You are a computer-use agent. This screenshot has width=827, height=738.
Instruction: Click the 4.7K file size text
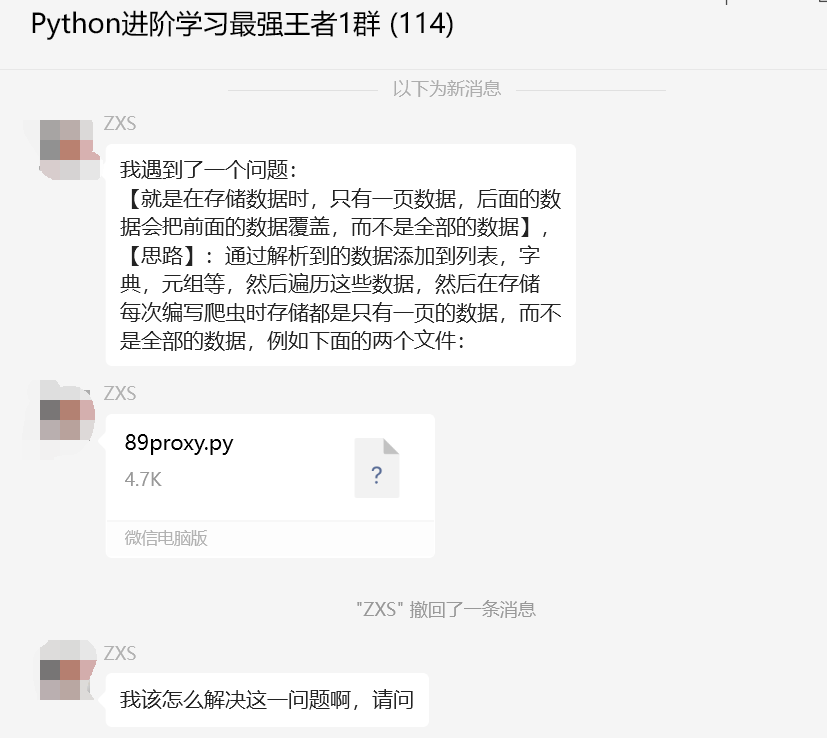pos(143,480)
